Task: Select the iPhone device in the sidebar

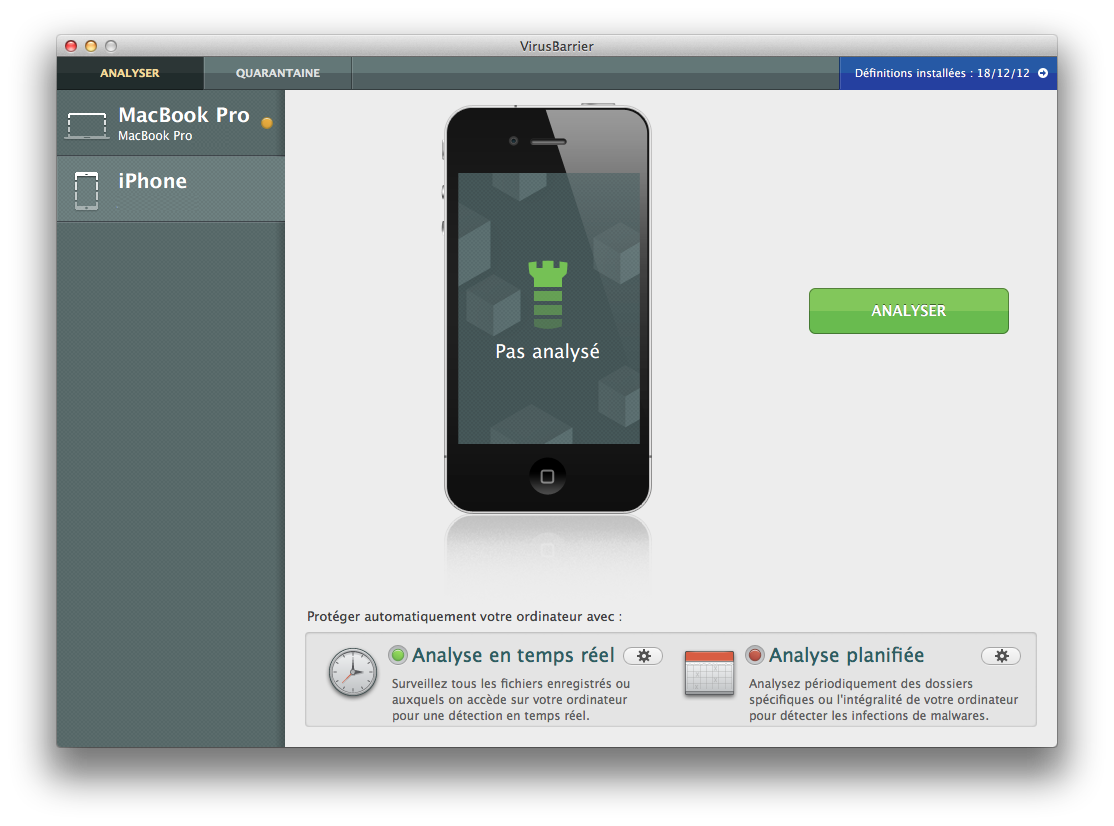Action: click(171, 189)
